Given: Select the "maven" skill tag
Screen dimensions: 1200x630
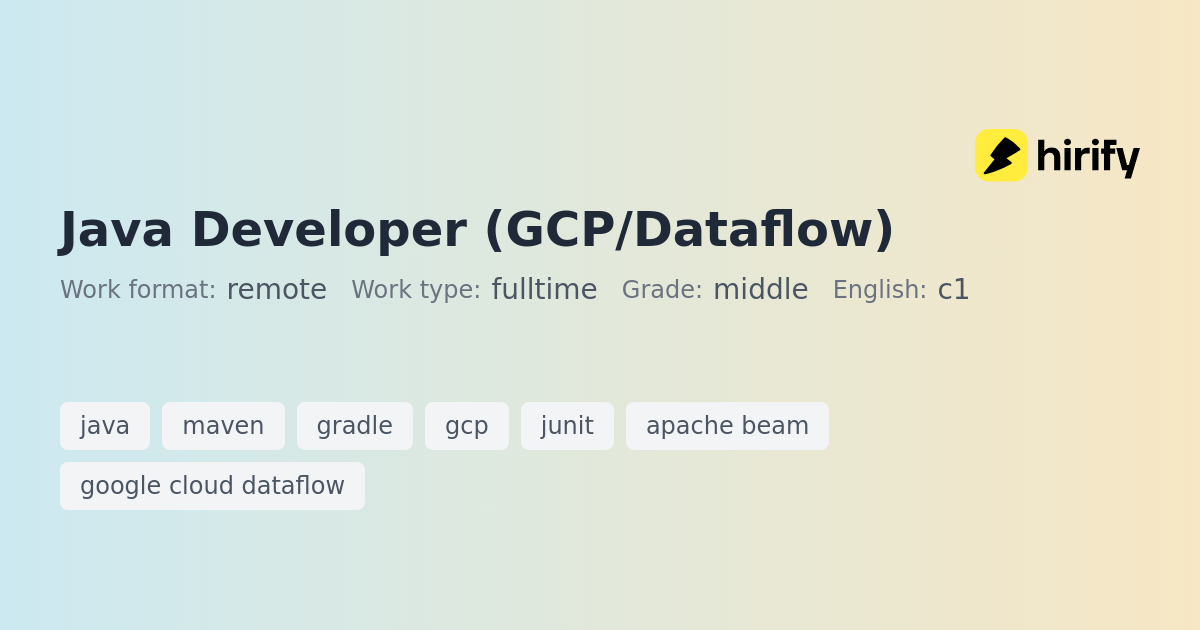Looking at the screenshot, I should tap(223, 426).
